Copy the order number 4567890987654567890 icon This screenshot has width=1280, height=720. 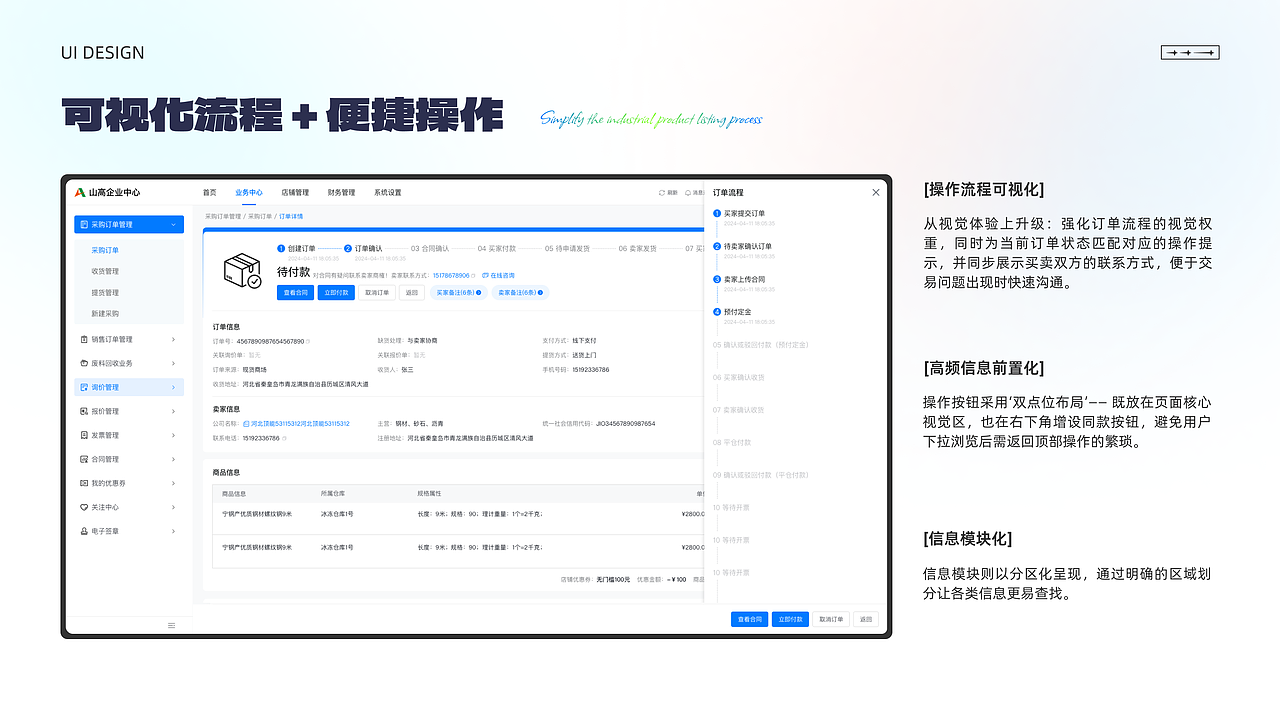(307, 341)
